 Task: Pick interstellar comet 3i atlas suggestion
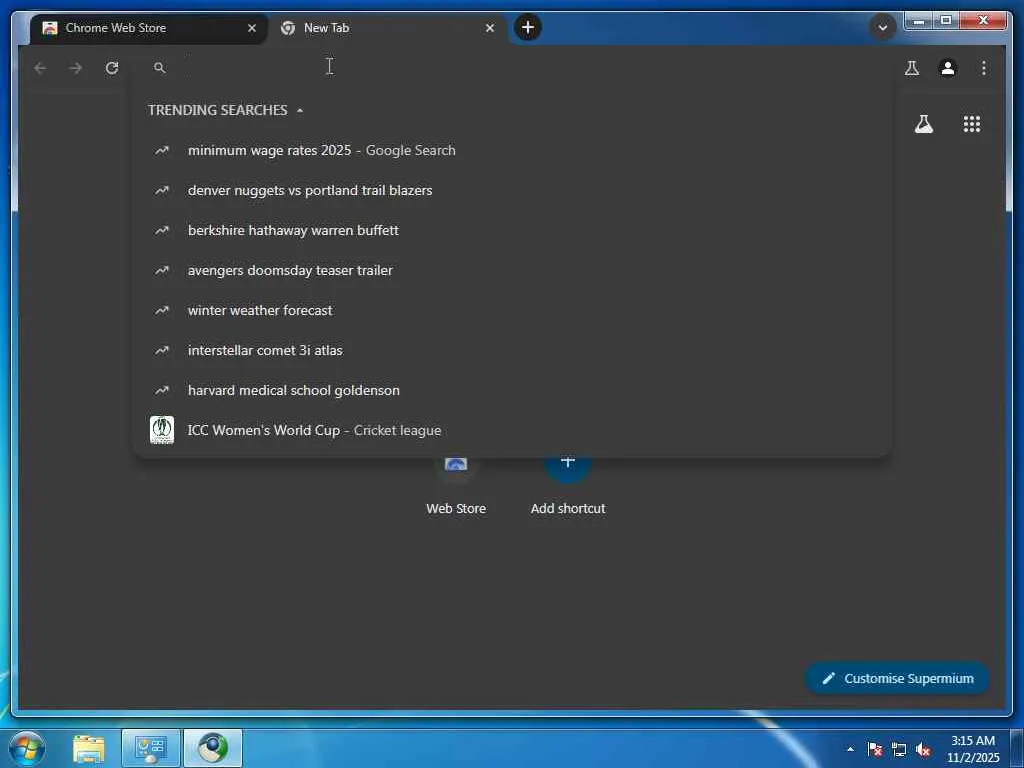(512, 350)
